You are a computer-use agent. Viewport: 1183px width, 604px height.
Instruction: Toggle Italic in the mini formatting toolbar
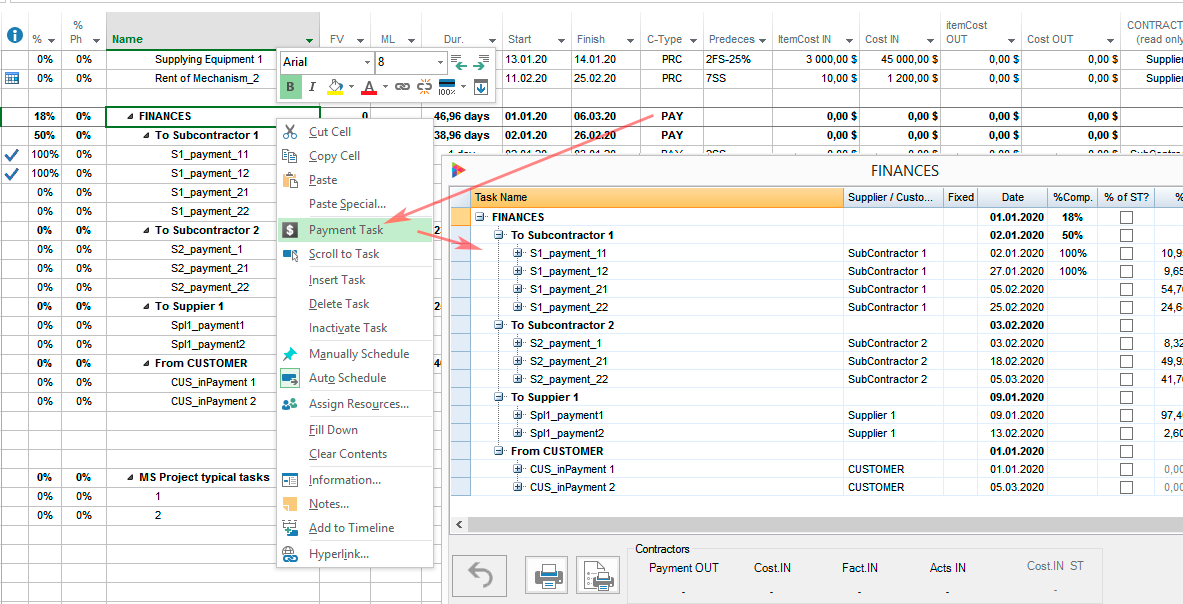point(312,87)
